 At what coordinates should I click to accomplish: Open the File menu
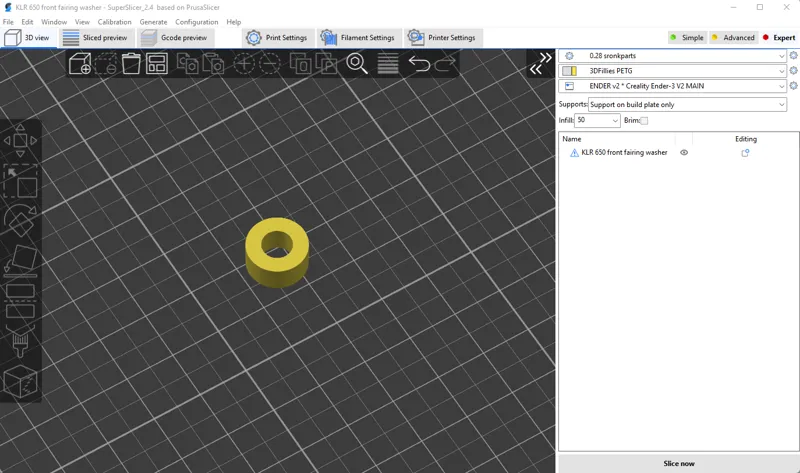[8, 22]
